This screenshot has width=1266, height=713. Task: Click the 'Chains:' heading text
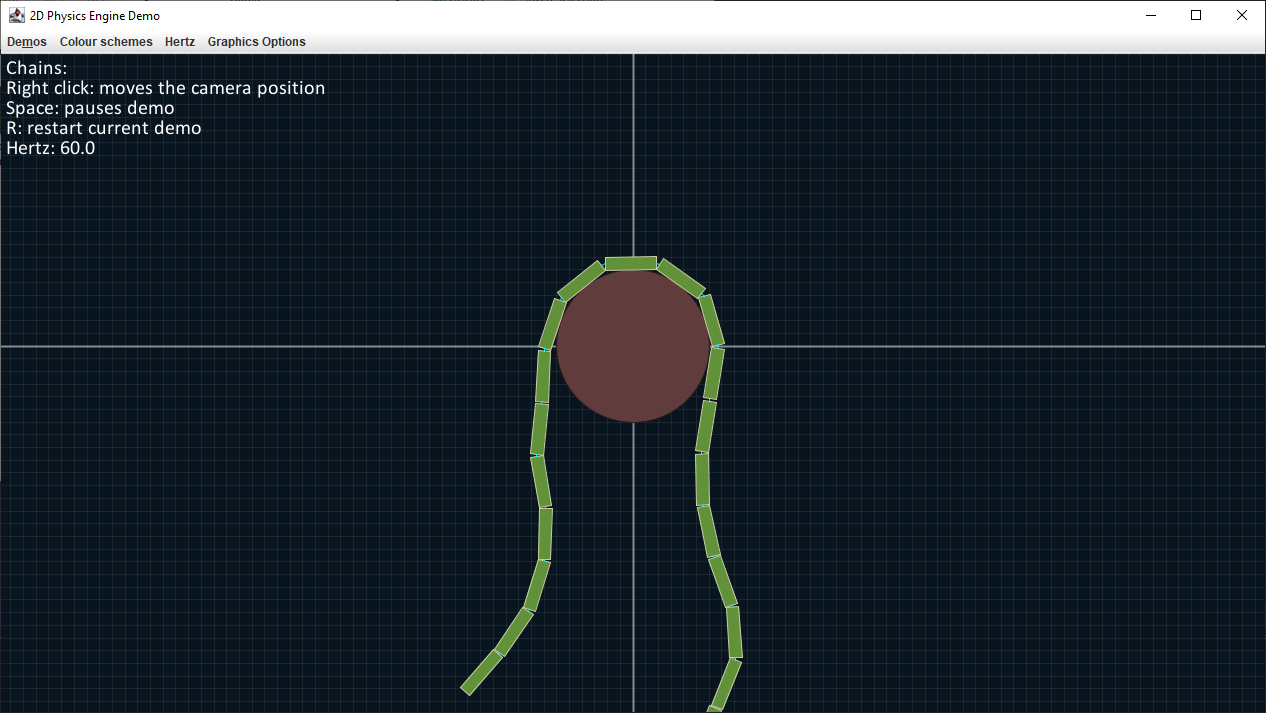(x=37, y=67)
